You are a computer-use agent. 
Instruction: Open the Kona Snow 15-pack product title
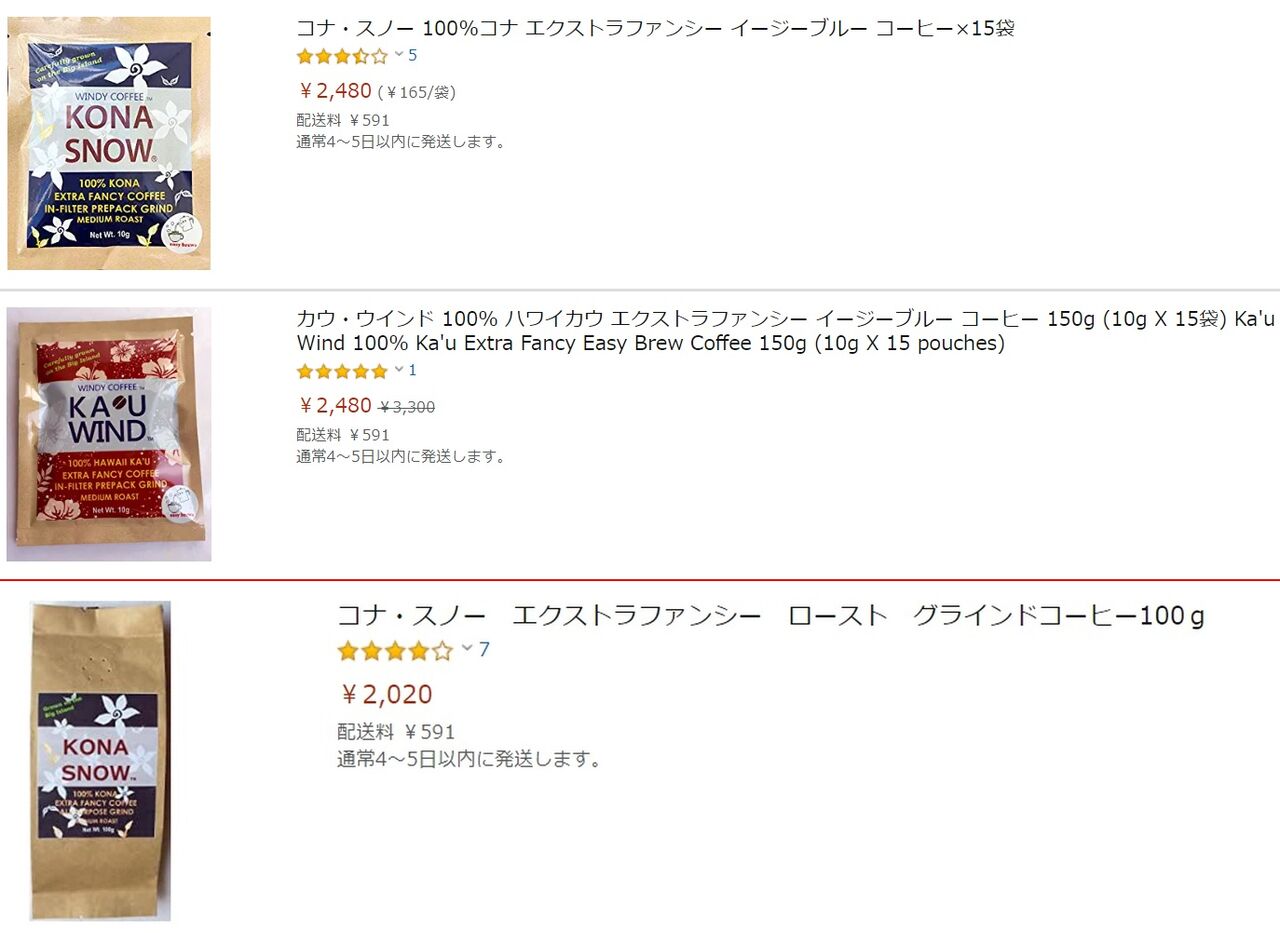pos(656,28)
